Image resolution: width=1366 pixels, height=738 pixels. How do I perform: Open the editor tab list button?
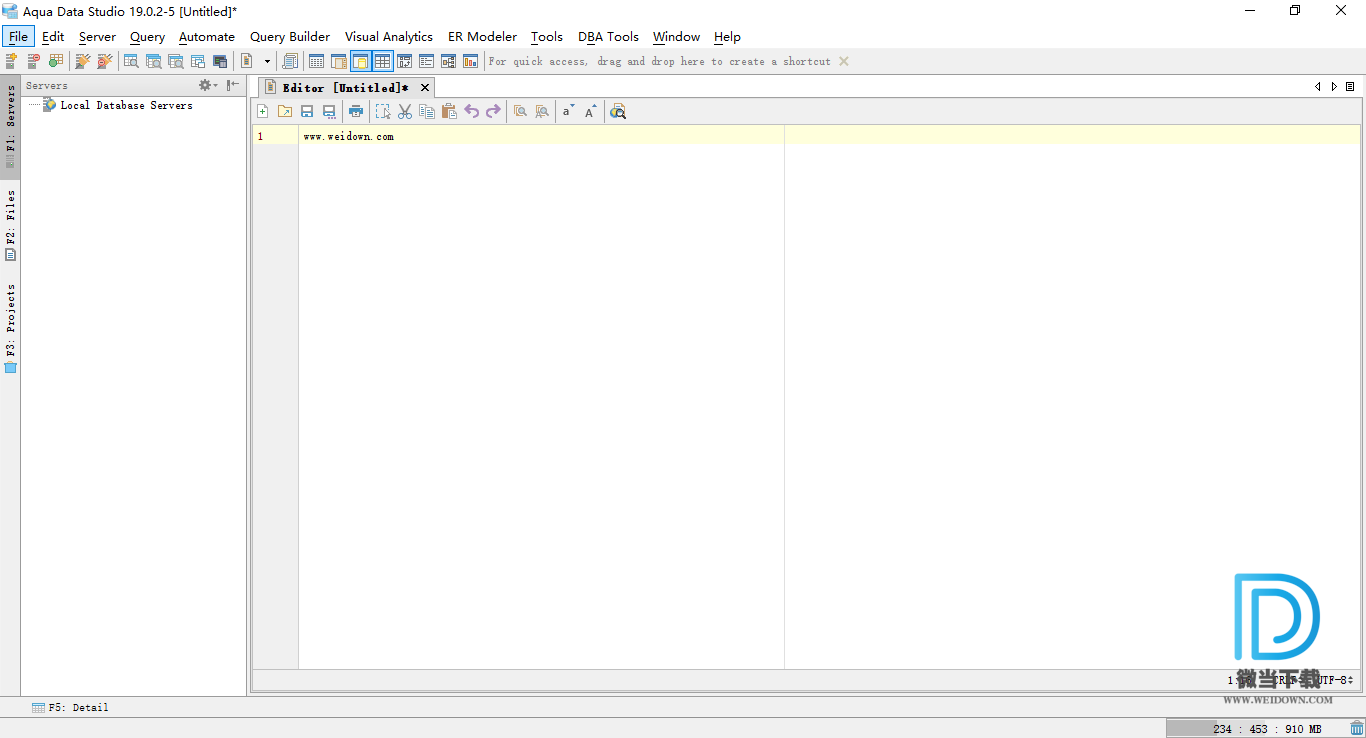click(1350, 87)
